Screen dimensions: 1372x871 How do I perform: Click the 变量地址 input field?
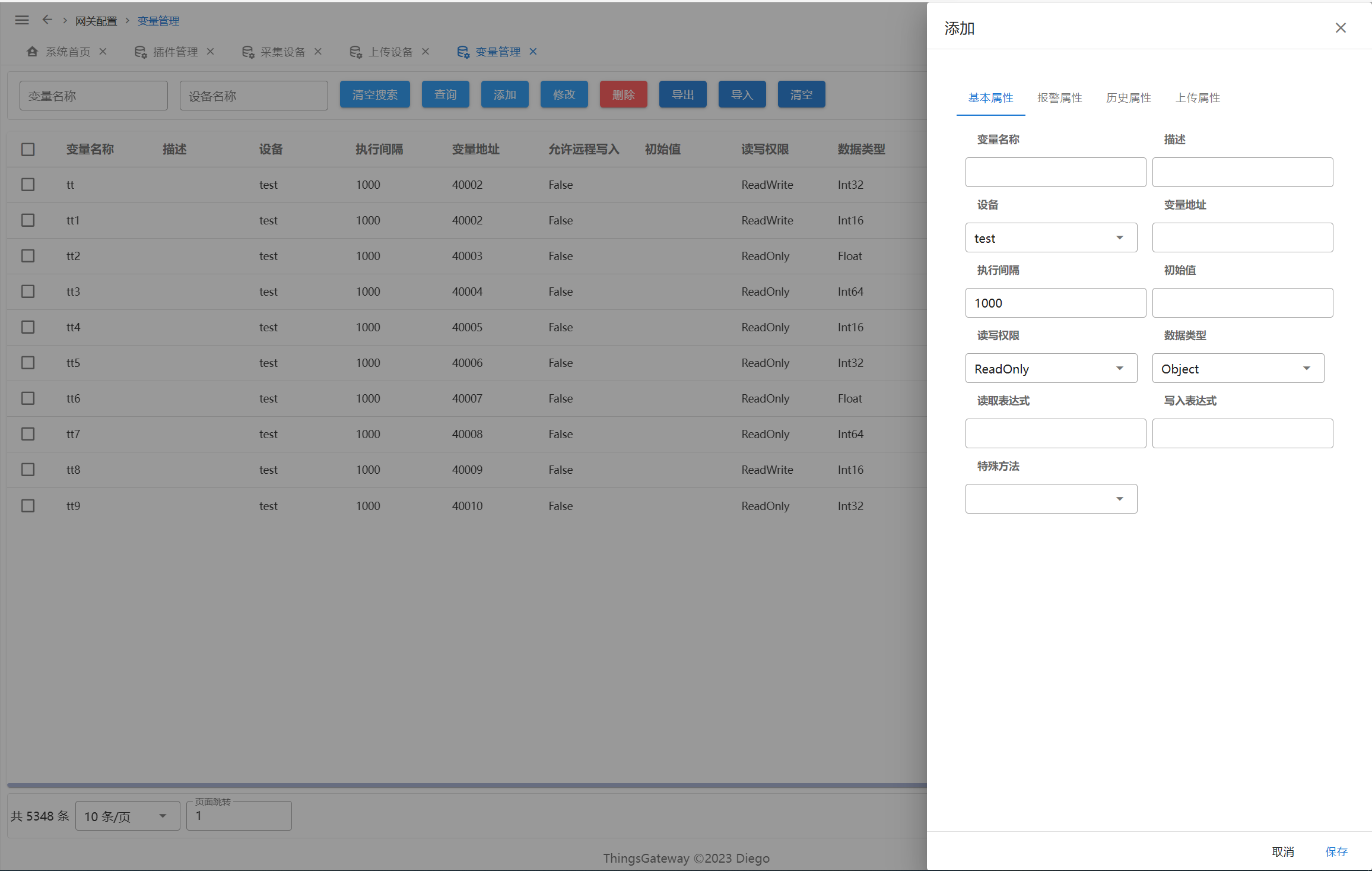(1242, 238)
